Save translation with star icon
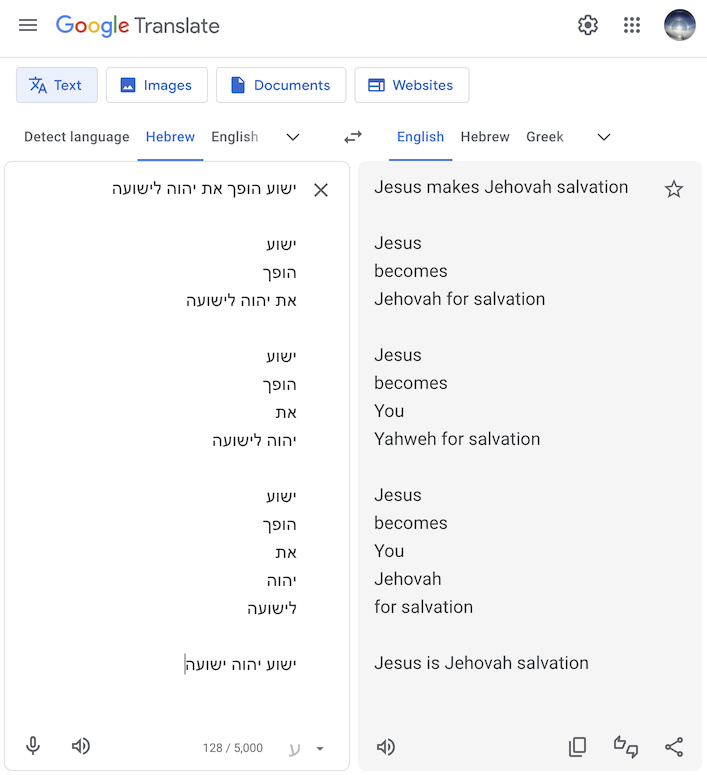This screenshot has width=707, height=775. (x=673, y=189)
